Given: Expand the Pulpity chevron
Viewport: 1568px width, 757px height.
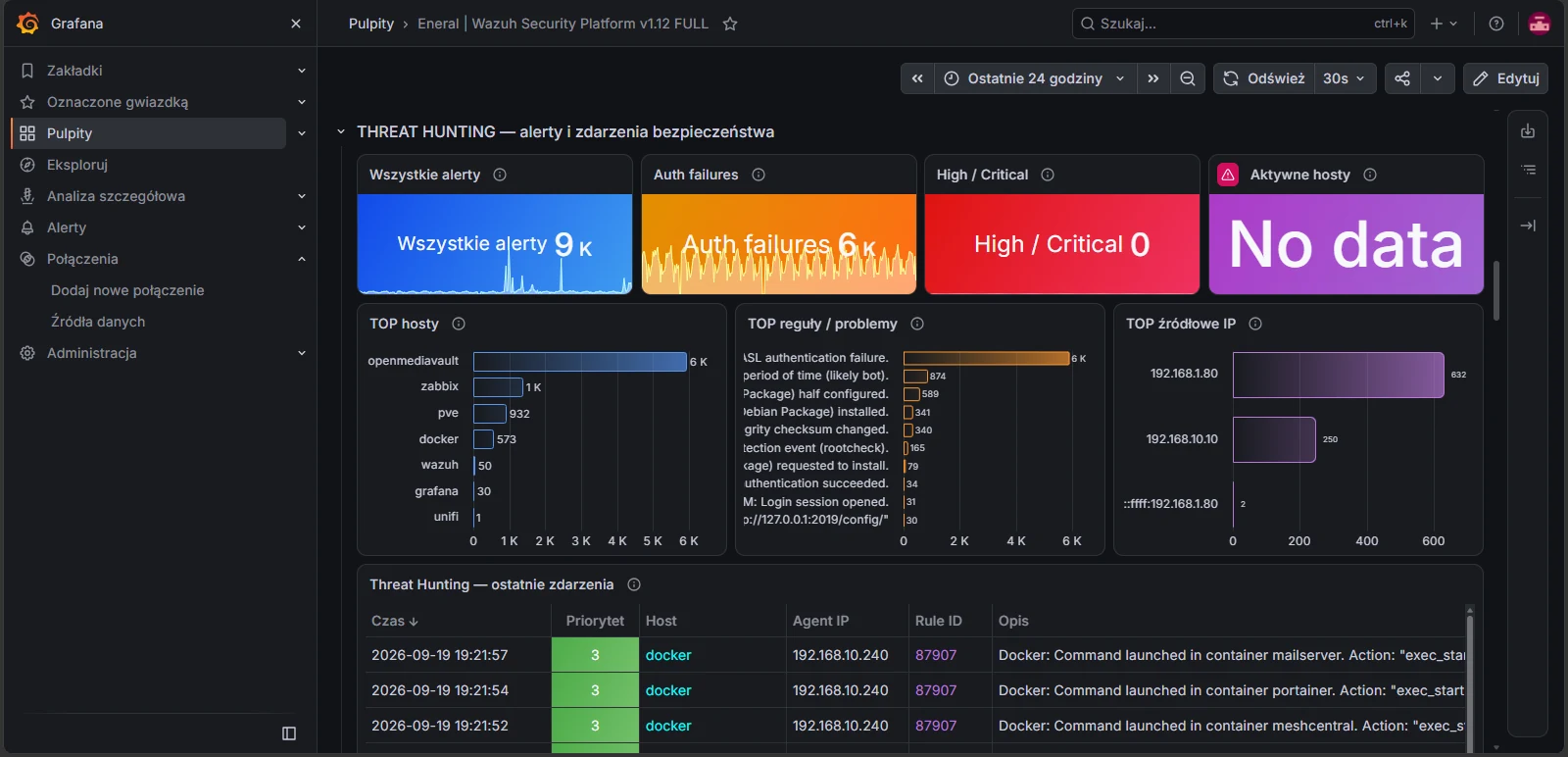Looking at the screenshot, I should point(302,133).
